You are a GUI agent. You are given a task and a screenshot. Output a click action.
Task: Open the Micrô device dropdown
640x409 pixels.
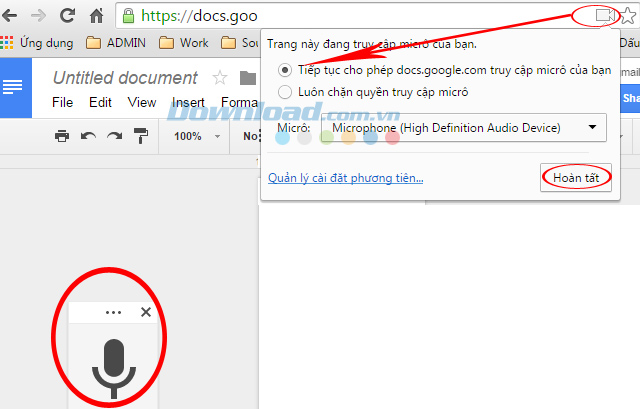(463, 128)
